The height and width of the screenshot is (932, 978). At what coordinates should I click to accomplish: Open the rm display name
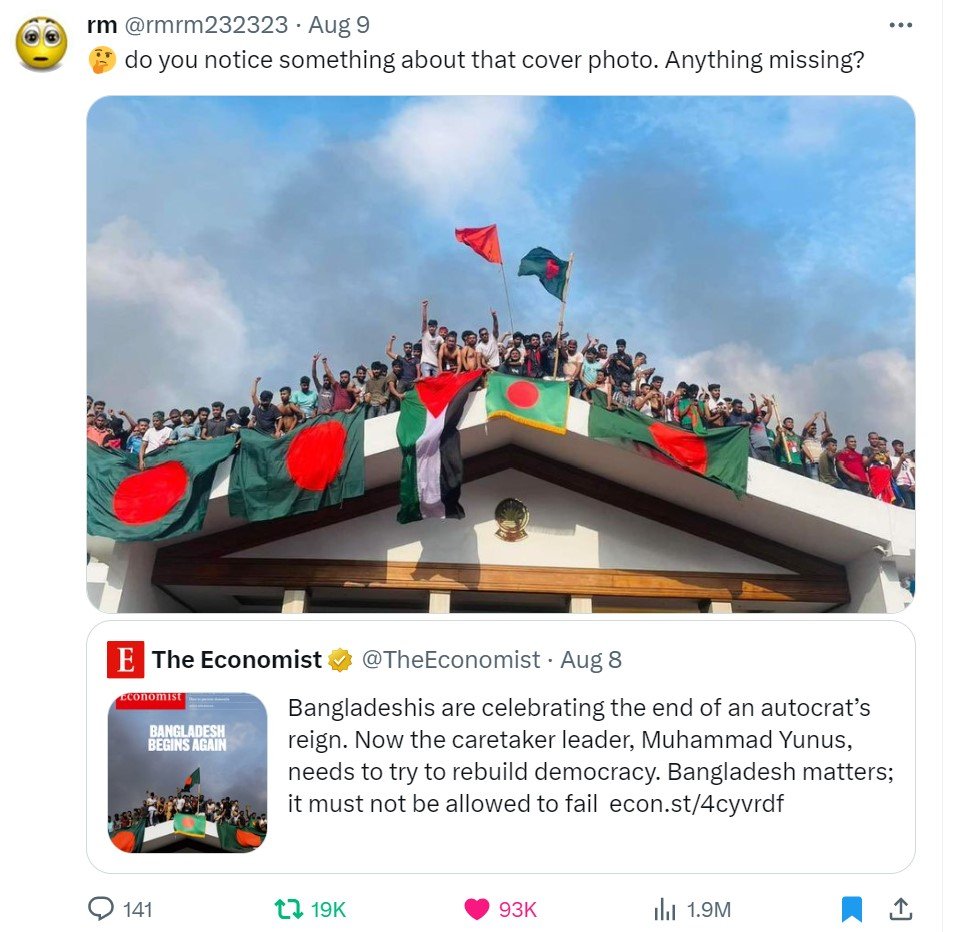[102, 26]
